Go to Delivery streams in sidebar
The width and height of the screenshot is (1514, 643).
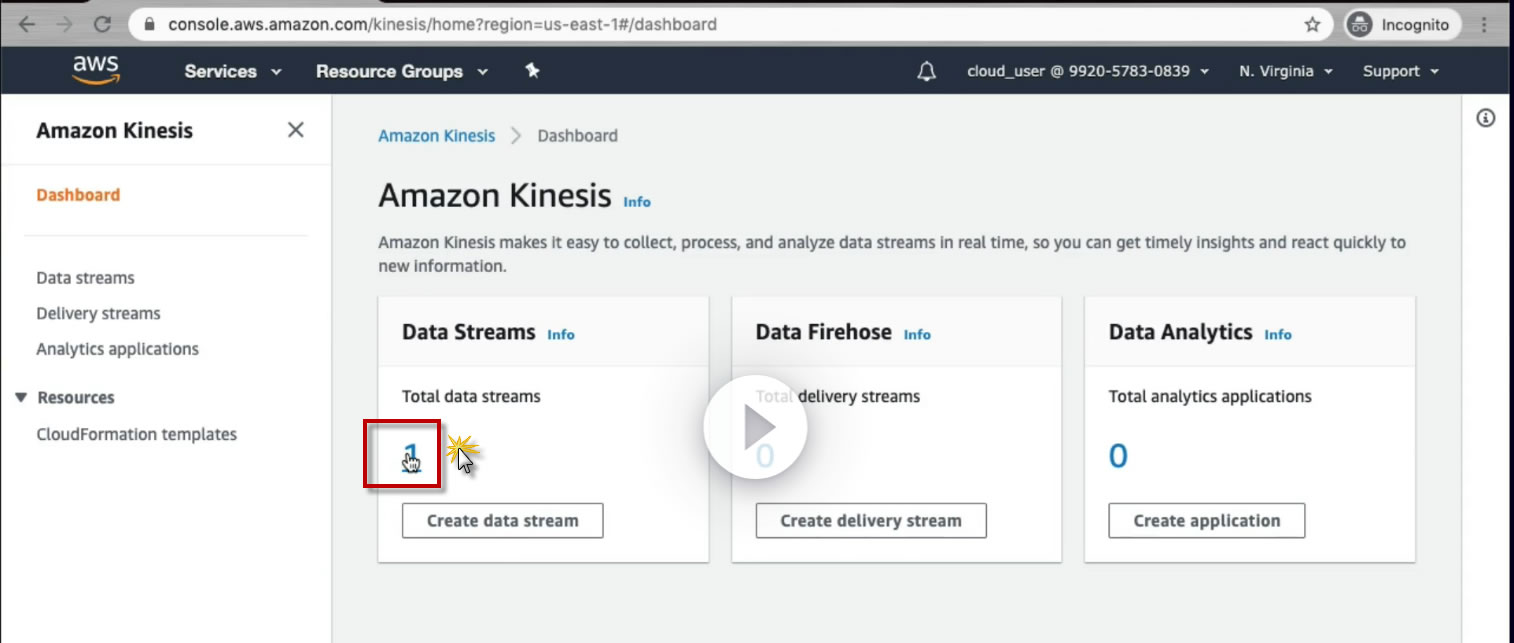98,314
